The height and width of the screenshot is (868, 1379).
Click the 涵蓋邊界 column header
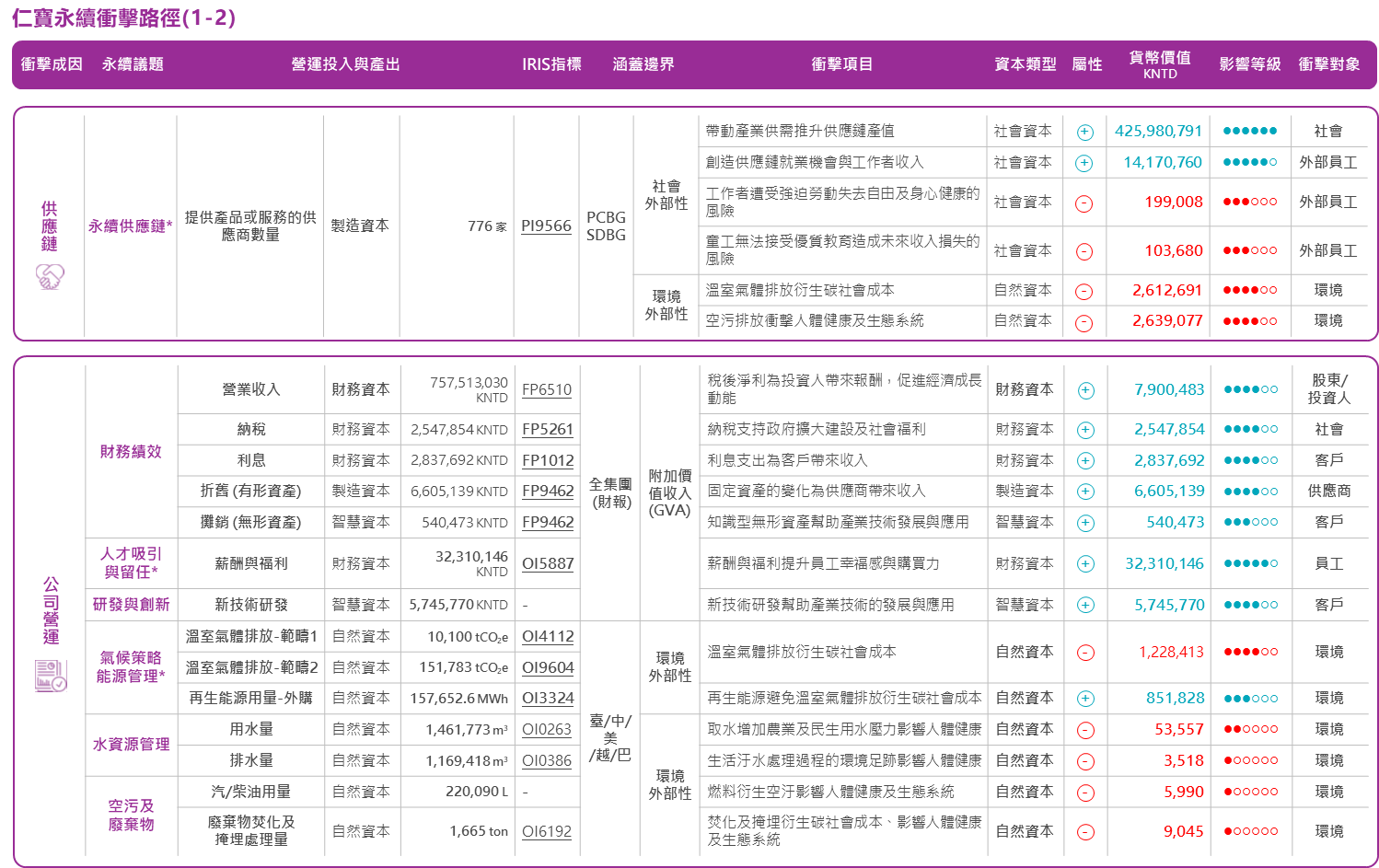643,64
